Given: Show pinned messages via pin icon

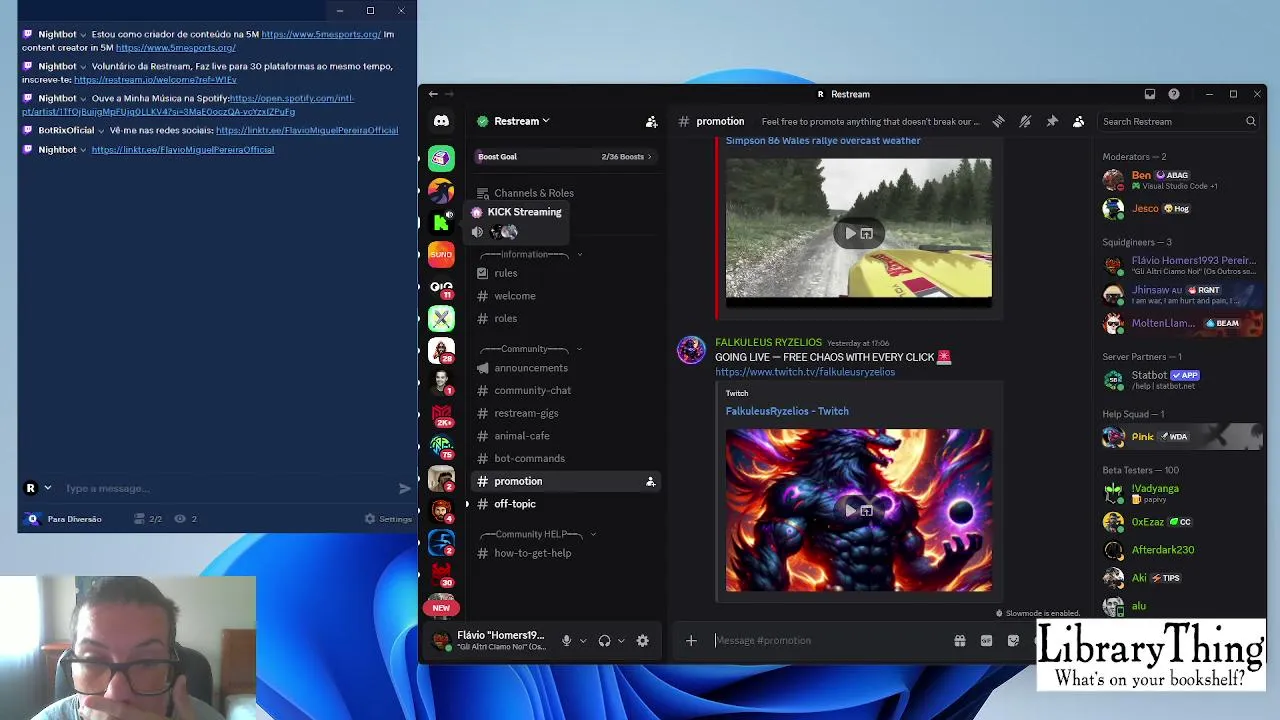Looking at the screenshot, I should (x=1052, y=121).
